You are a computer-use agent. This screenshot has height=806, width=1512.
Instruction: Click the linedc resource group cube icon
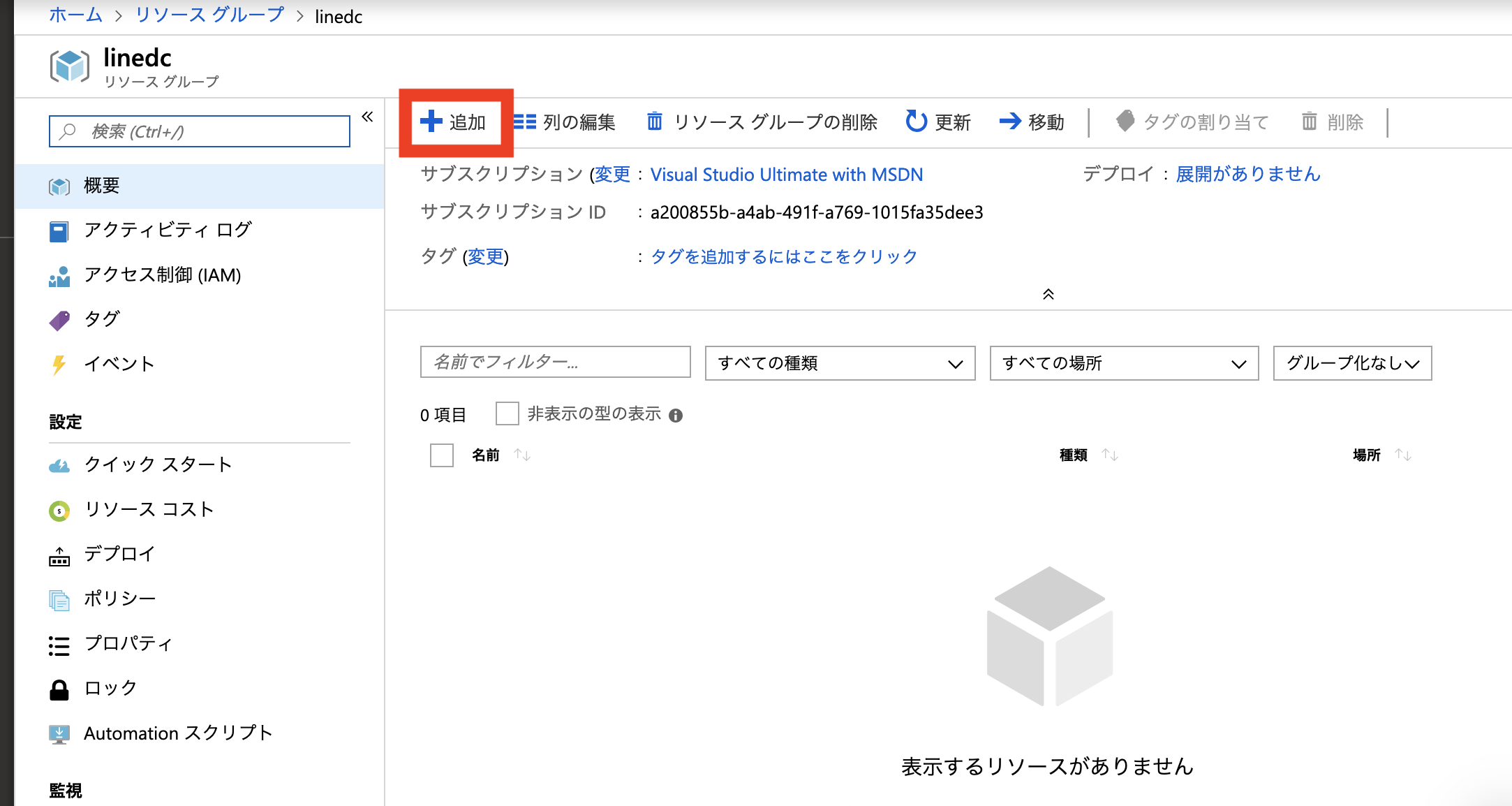69,66
